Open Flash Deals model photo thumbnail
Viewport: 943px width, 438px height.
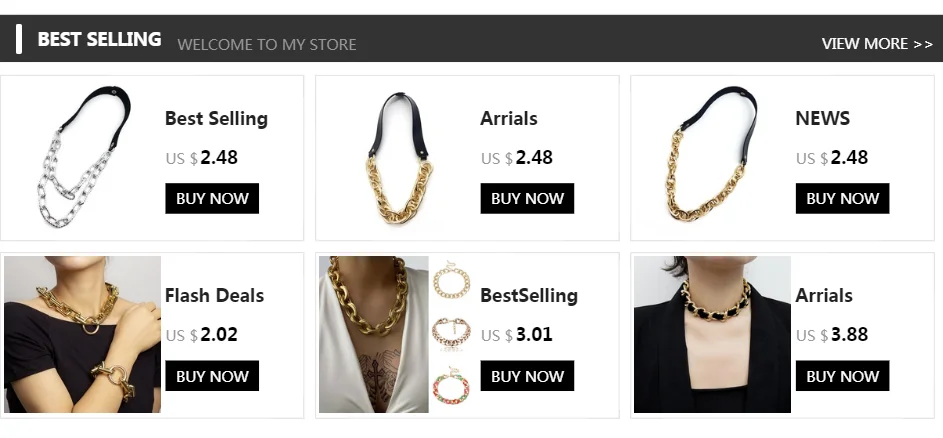pyautogui.click(x=82, y=335)
